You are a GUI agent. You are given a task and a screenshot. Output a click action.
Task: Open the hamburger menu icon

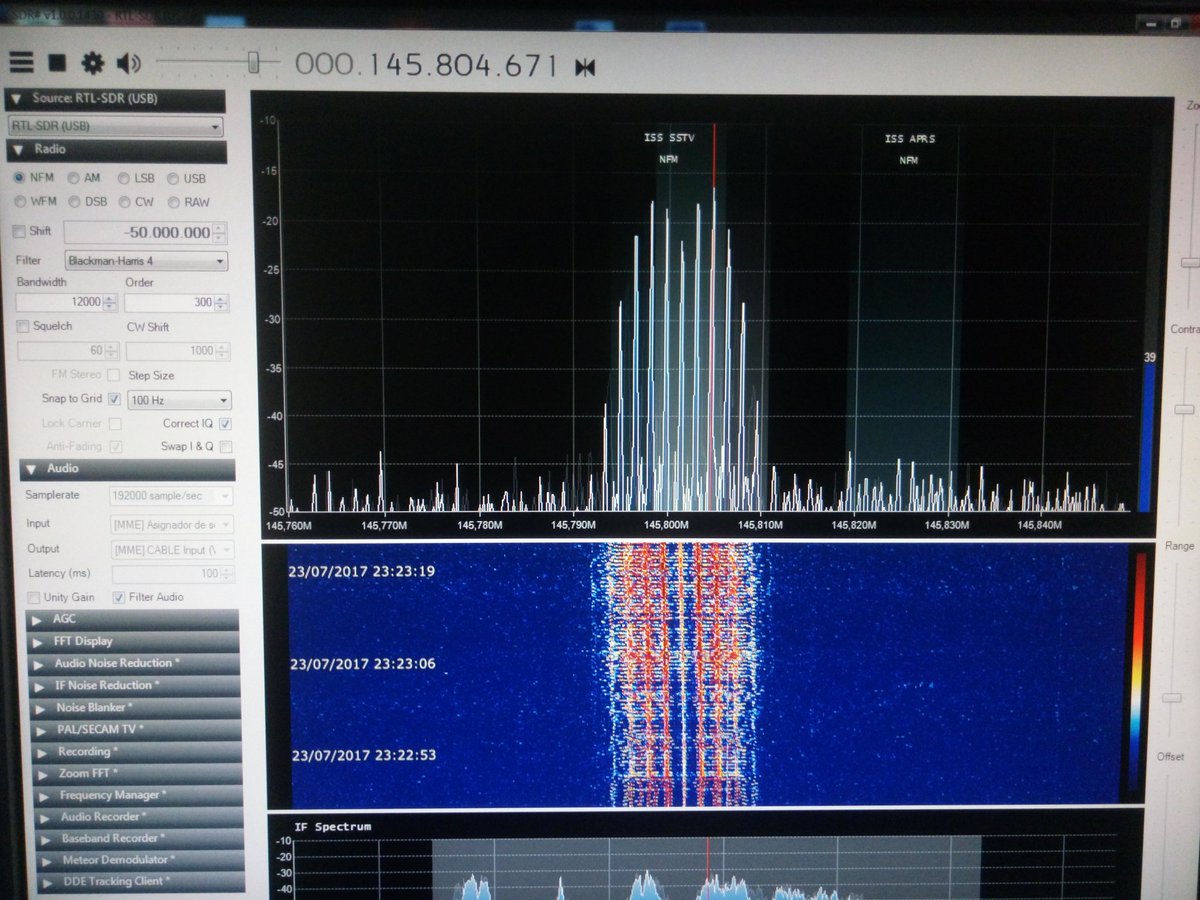click(21, 63)
